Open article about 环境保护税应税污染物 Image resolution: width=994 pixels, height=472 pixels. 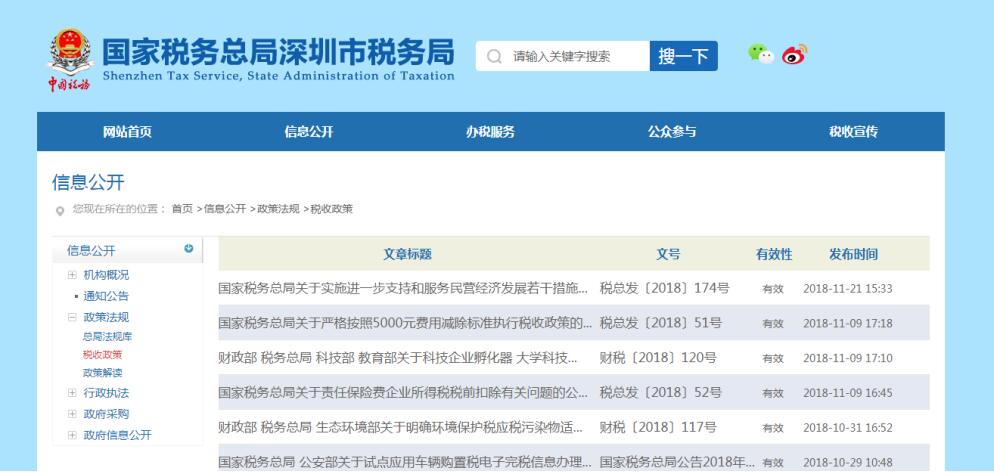[401, 428]
